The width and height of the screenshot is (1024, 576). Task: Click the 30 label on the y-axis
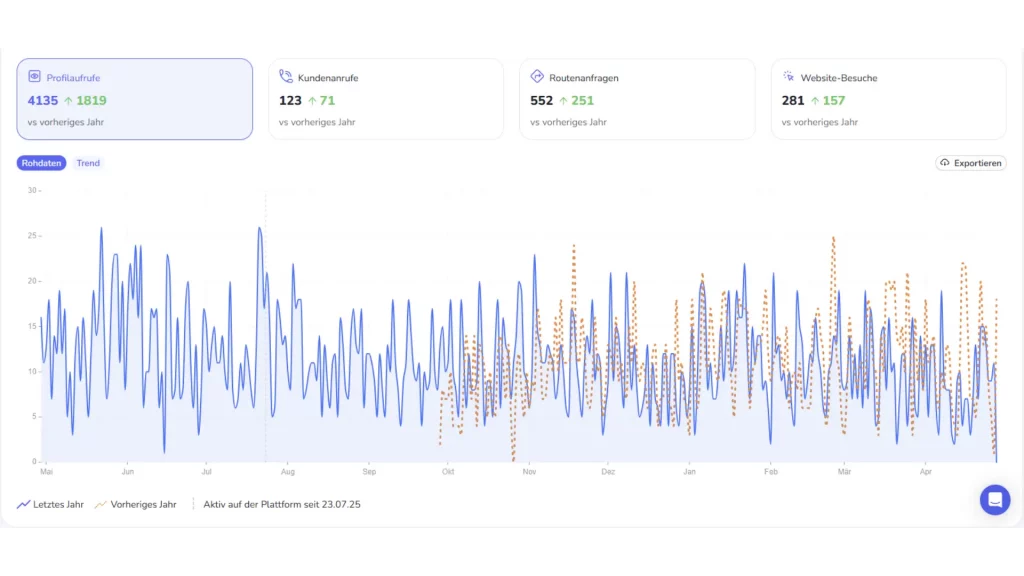click(x=32, y=191)
